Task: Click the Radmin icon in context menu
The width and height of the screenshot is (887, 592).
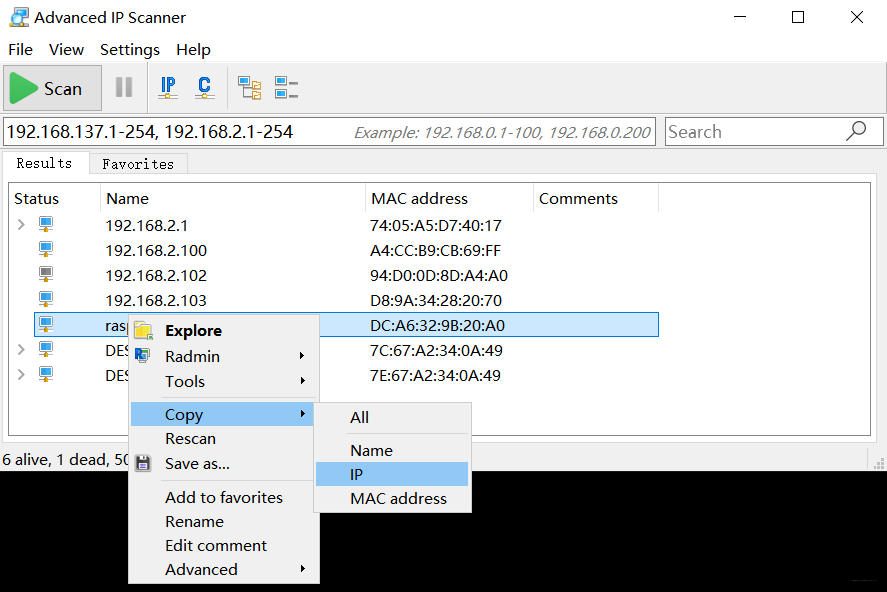Action: pos(142,355)
